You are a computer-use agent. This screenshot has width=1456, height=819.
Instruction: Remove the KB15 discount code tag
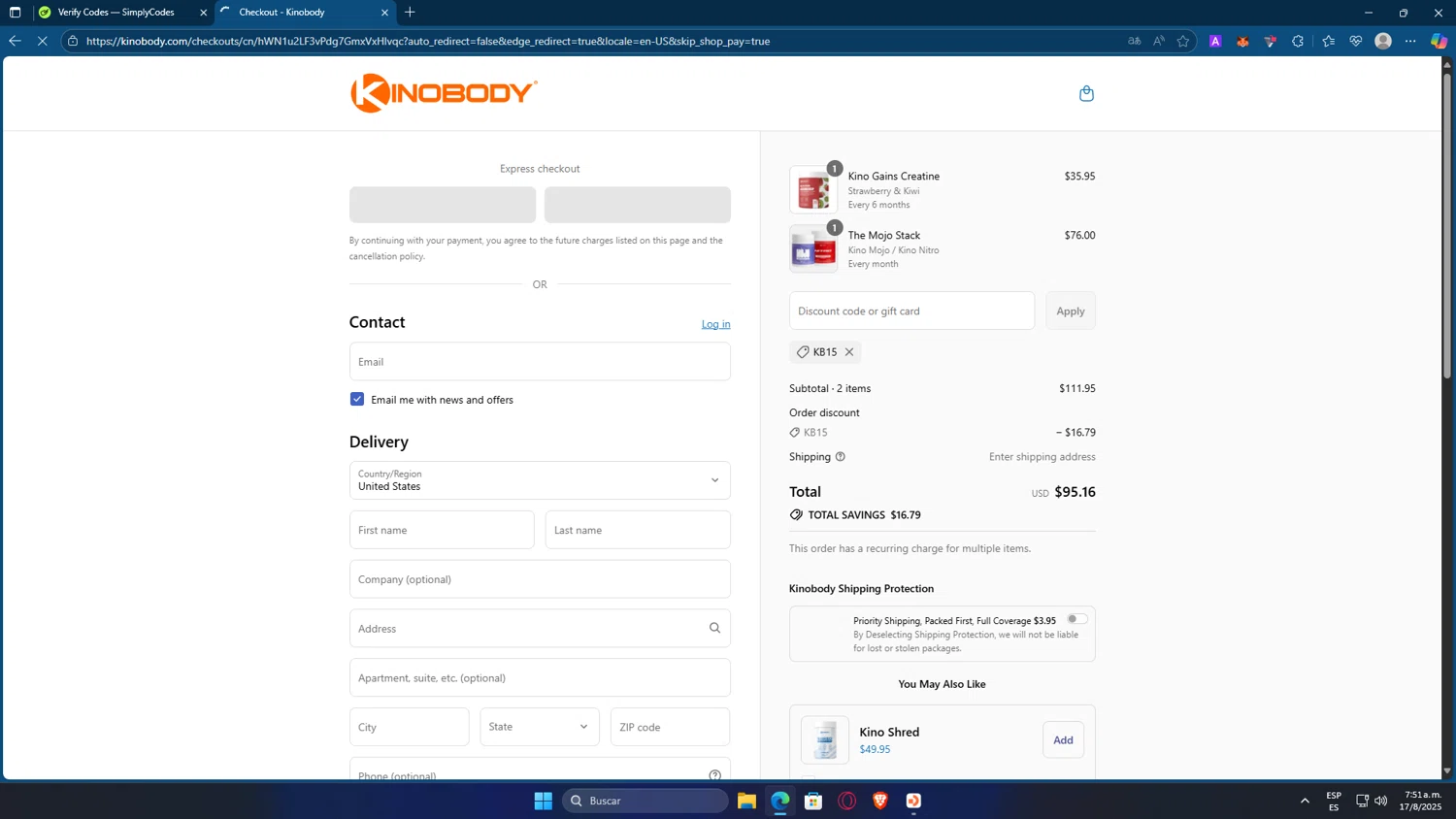tap(849, 352)
